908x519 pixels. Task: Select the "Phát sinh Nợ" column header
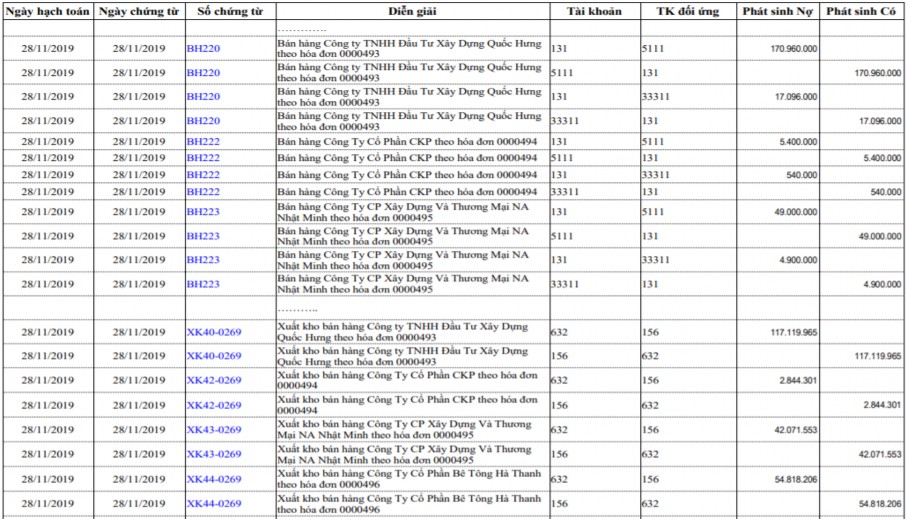click(778, 11)
